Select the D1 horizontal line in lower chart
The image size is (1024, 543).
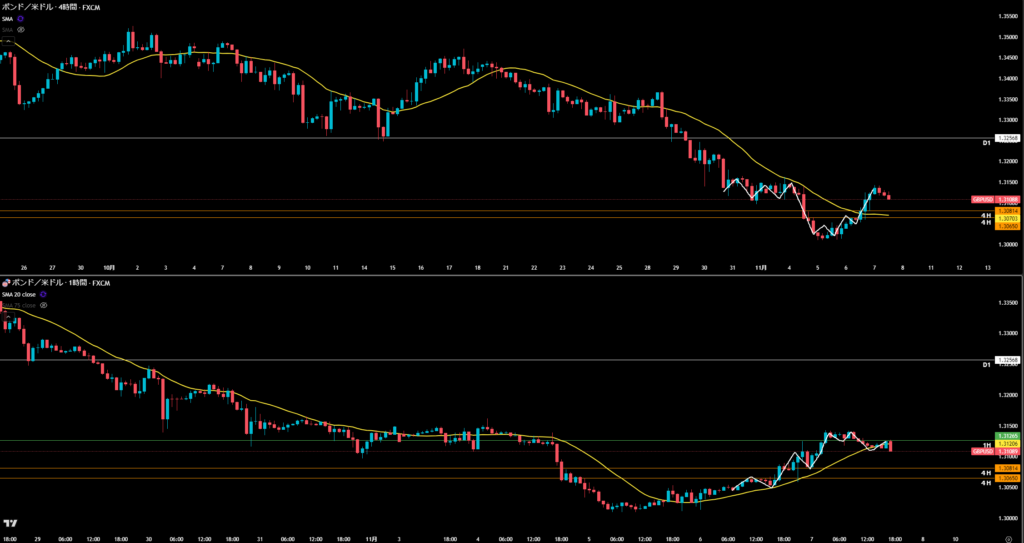tap(500, 359)
